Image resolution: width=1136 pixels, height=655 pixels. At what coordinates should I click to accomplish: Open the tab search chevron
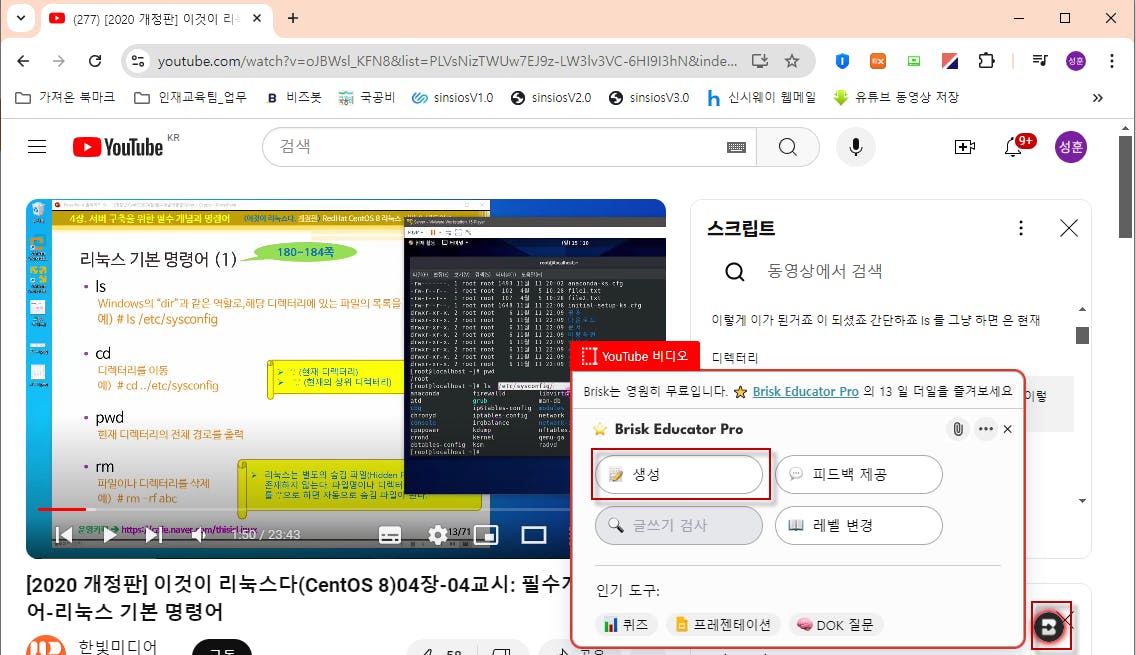(x=21, y=18)
